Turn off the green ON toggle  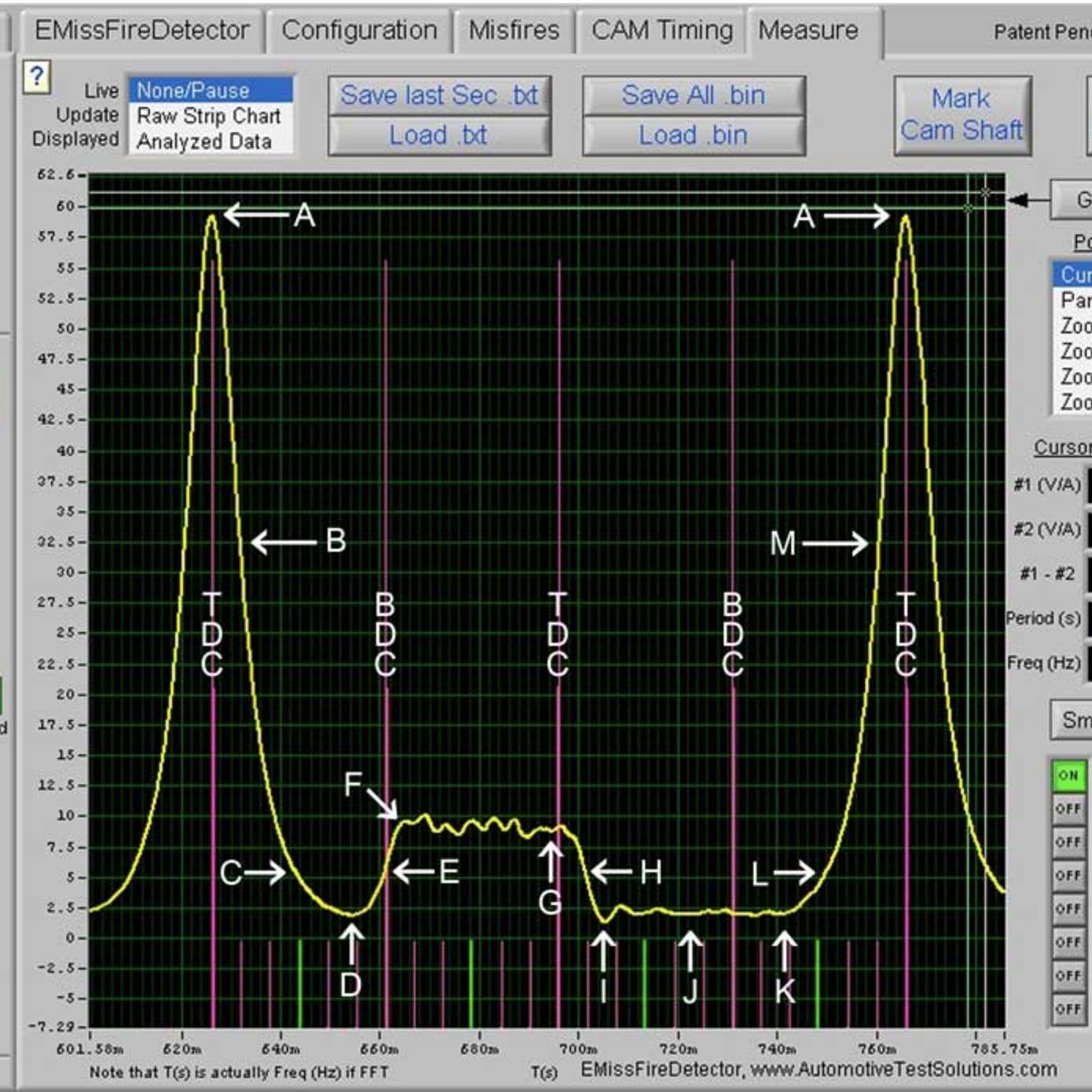pyautogui.click(x=1068, y=775)
